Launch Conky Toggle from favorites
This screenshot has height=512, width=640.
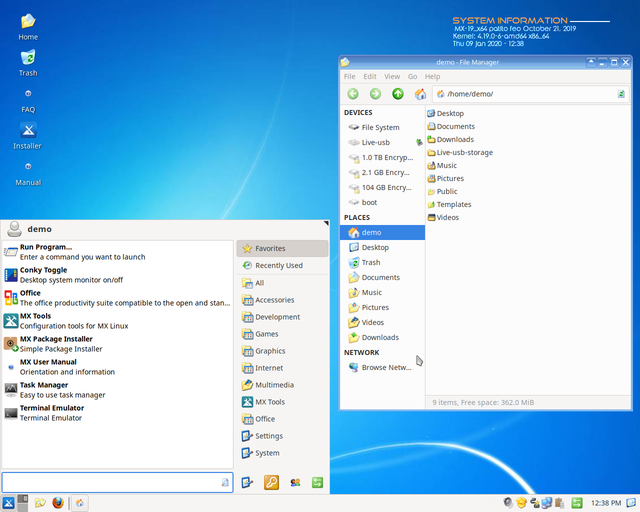[118, 275]
